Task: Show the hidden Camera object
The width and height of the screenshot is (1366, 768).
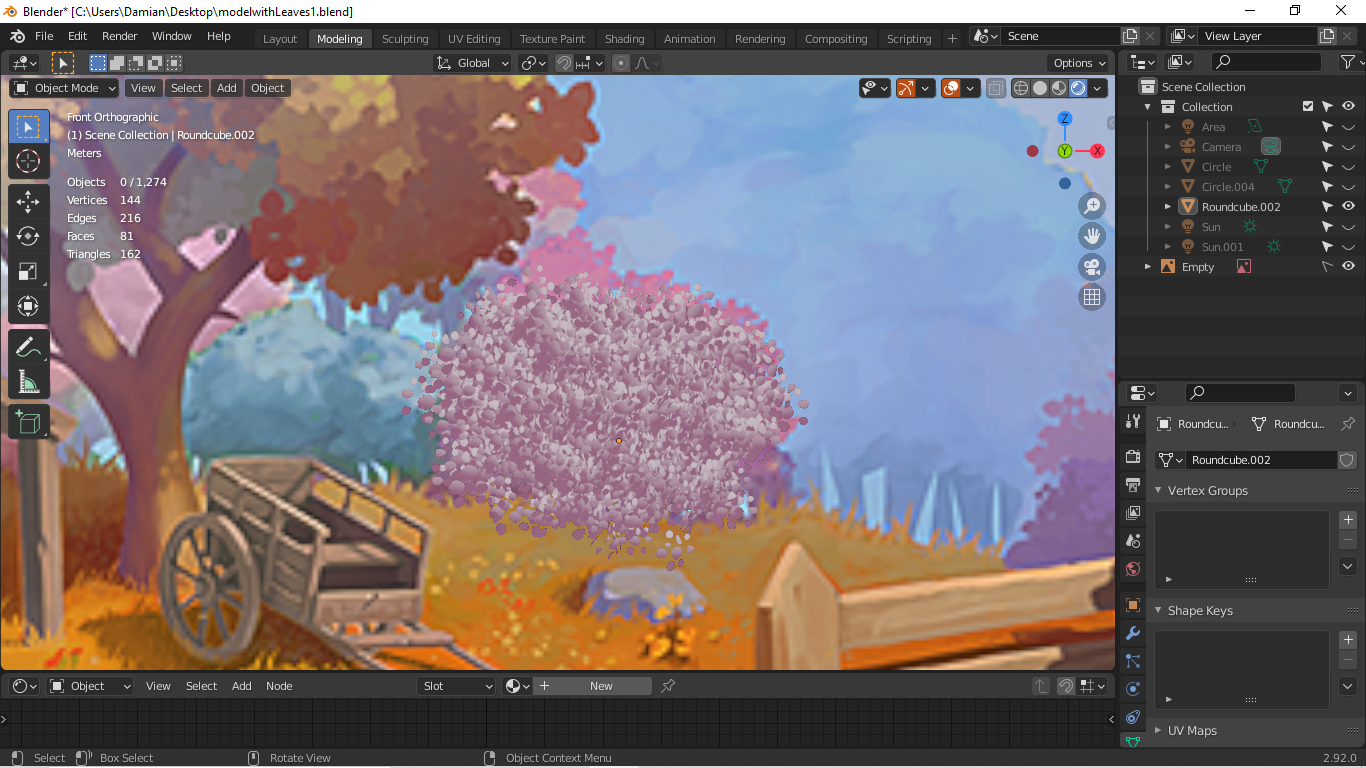Action: (1348, 147)
